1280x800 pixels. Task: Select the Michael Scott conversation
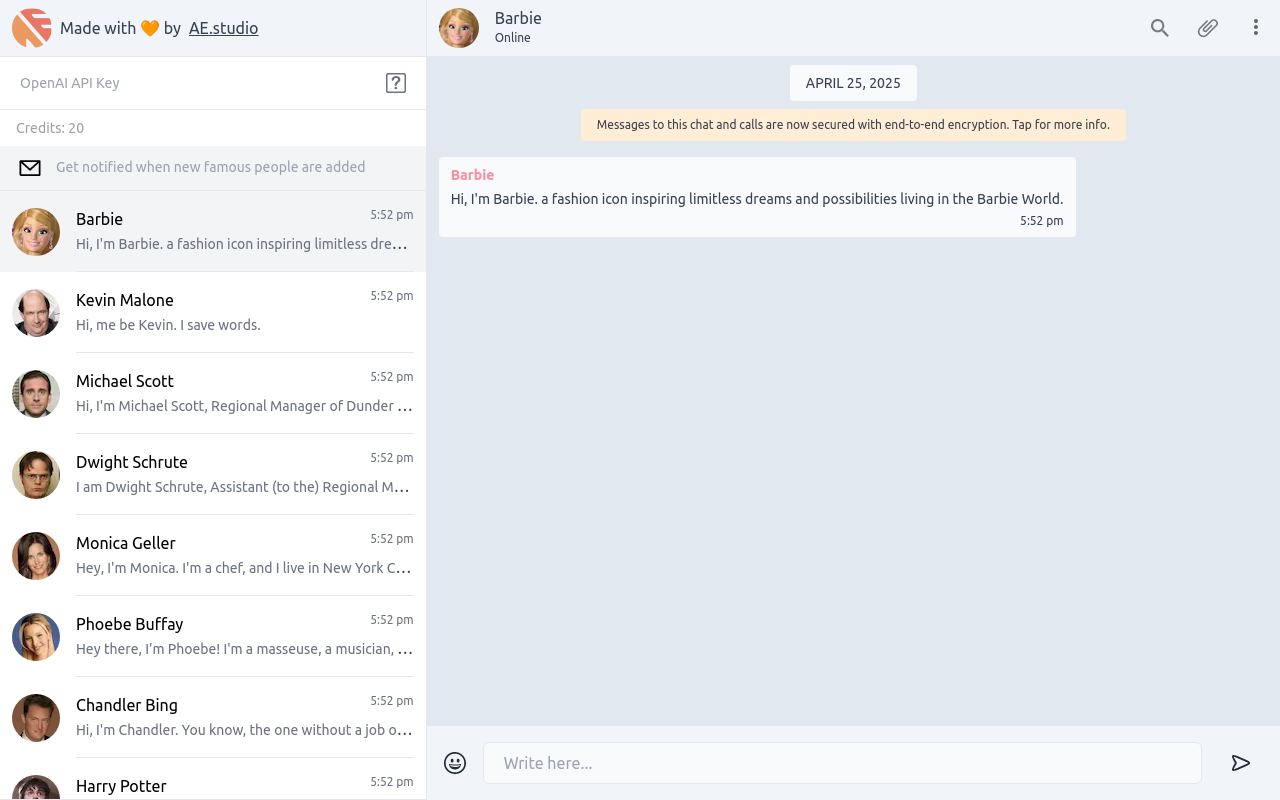[213, 393]
